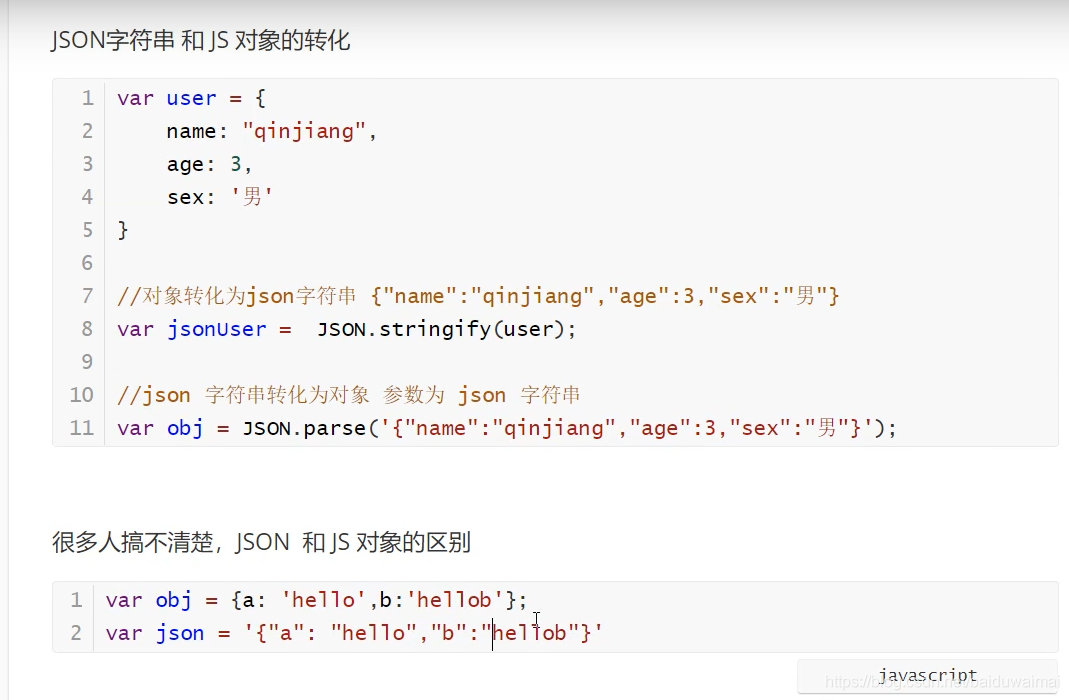Click code line 'var user = {'

(x=192, y=98)
